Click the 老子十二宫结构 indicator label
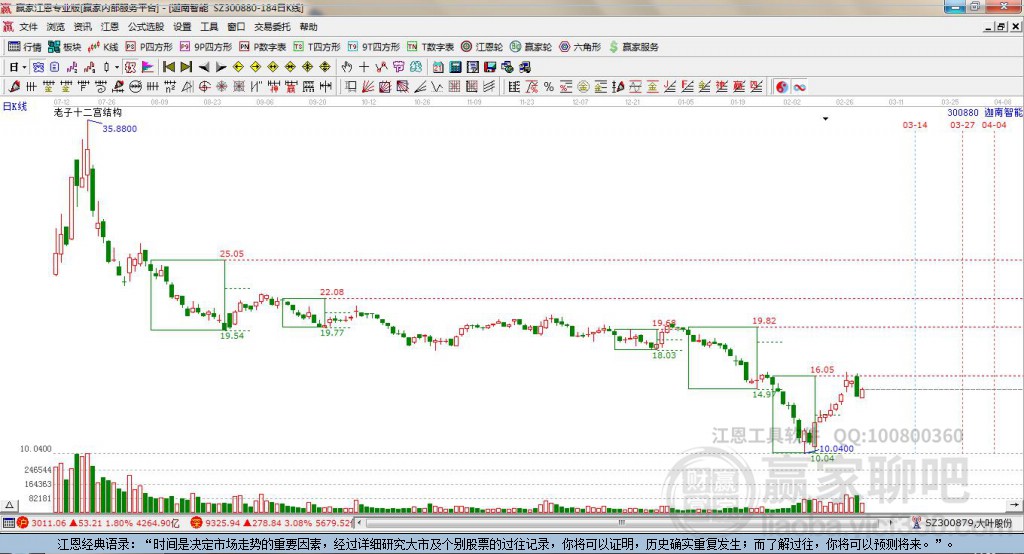 tap(88, 112)
